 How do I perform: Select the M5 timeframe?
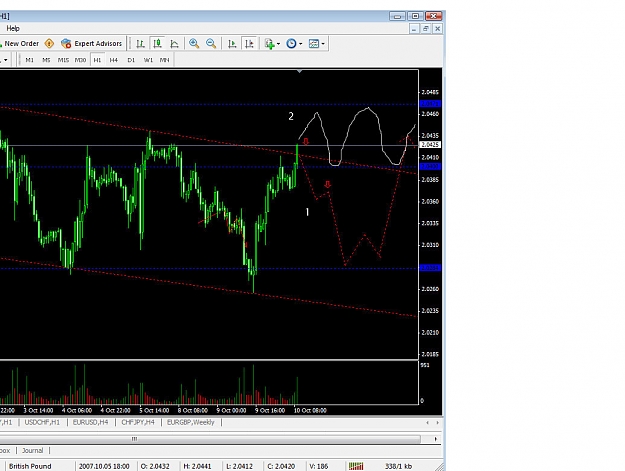46,60
